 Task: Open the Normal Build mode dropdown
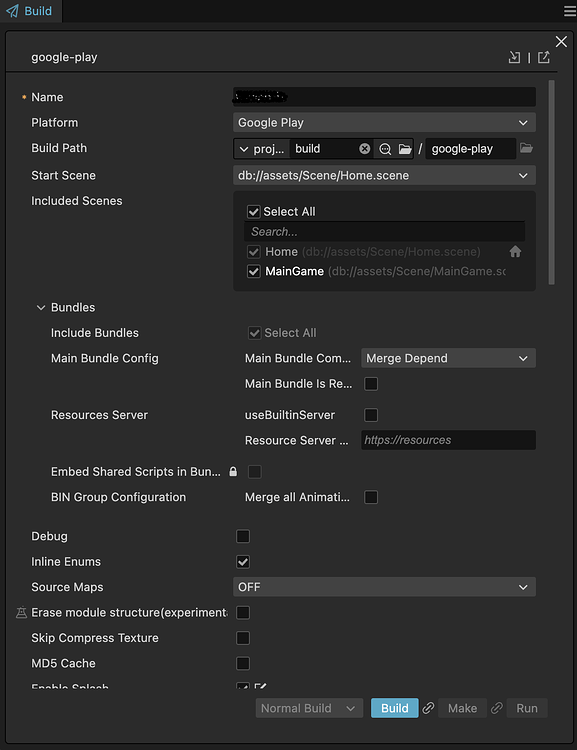pyautogui.click(x=309, y=708)
